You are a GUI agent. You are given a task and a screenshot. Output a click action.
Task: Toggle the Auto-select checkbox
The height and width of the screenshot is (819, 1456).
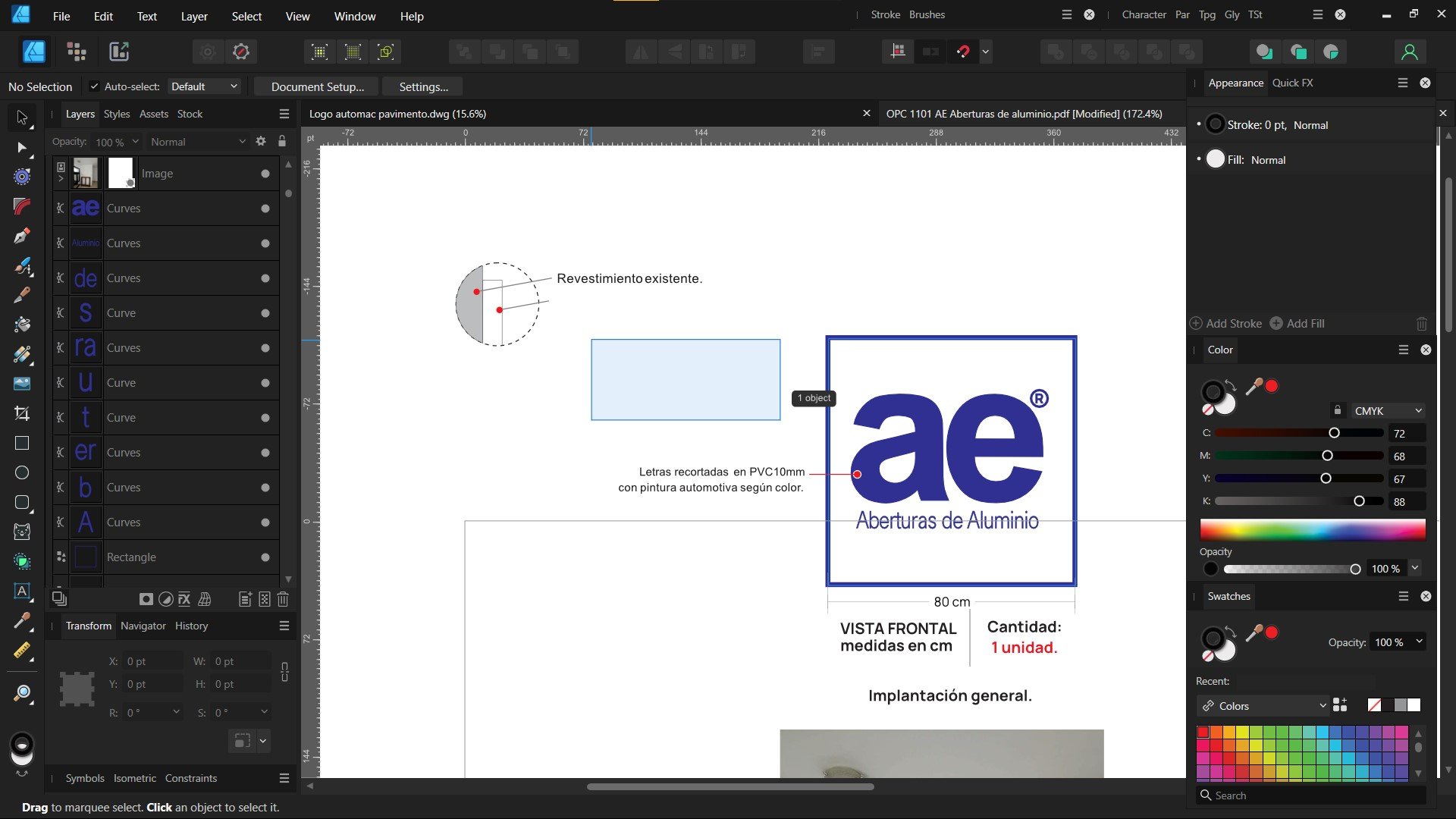[94, 86]
